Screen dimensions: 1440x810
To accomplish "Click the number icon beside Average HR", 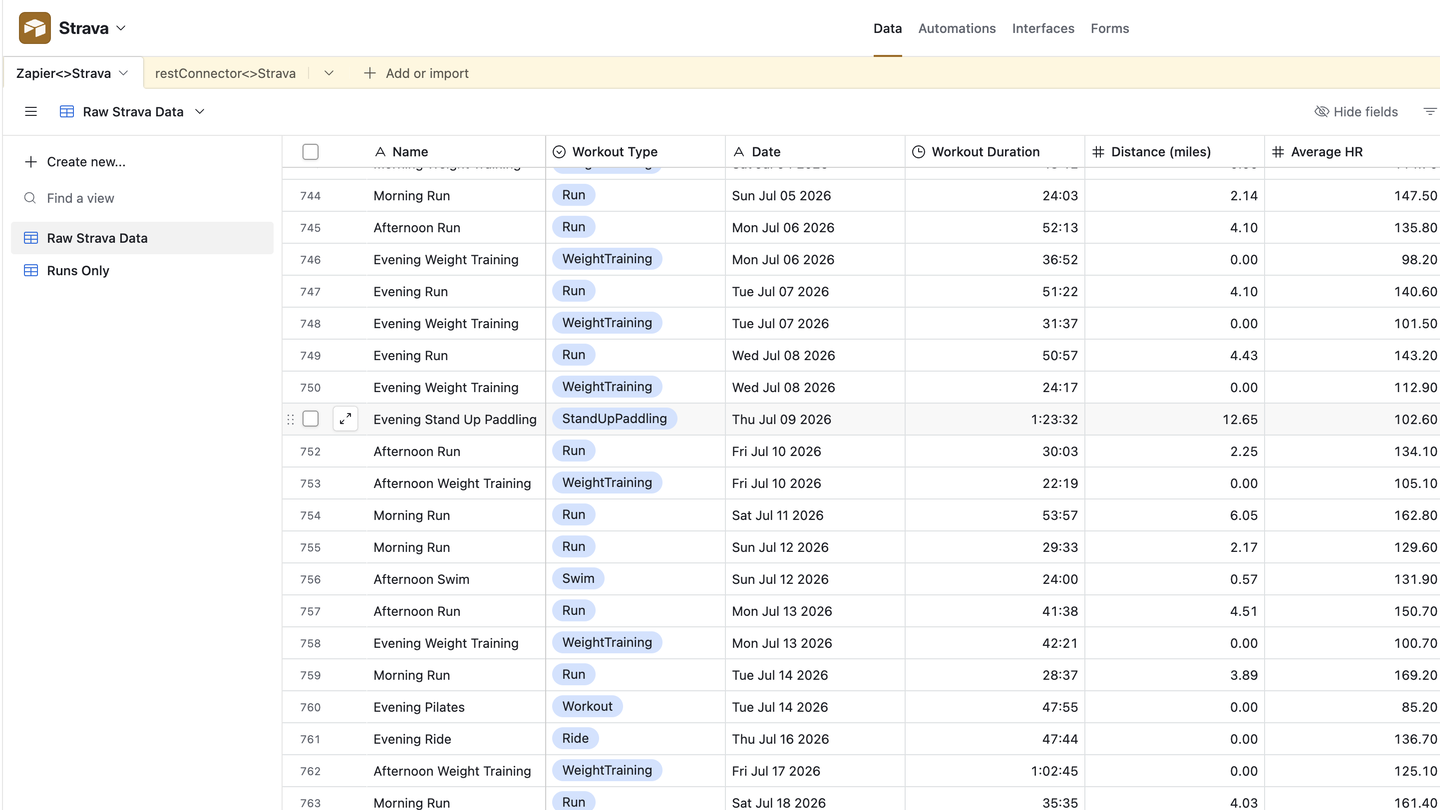I will tap(1278, 152).
